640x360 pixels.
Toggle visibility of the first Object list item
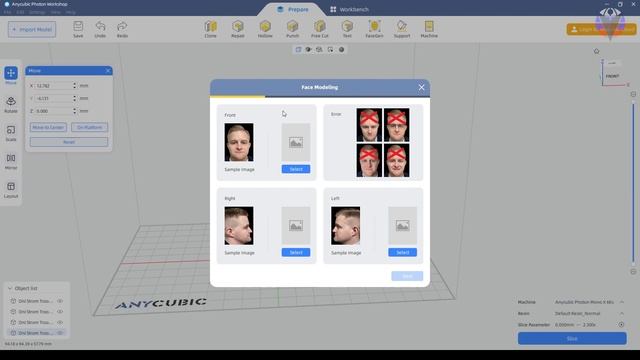(x=60, y=301)
